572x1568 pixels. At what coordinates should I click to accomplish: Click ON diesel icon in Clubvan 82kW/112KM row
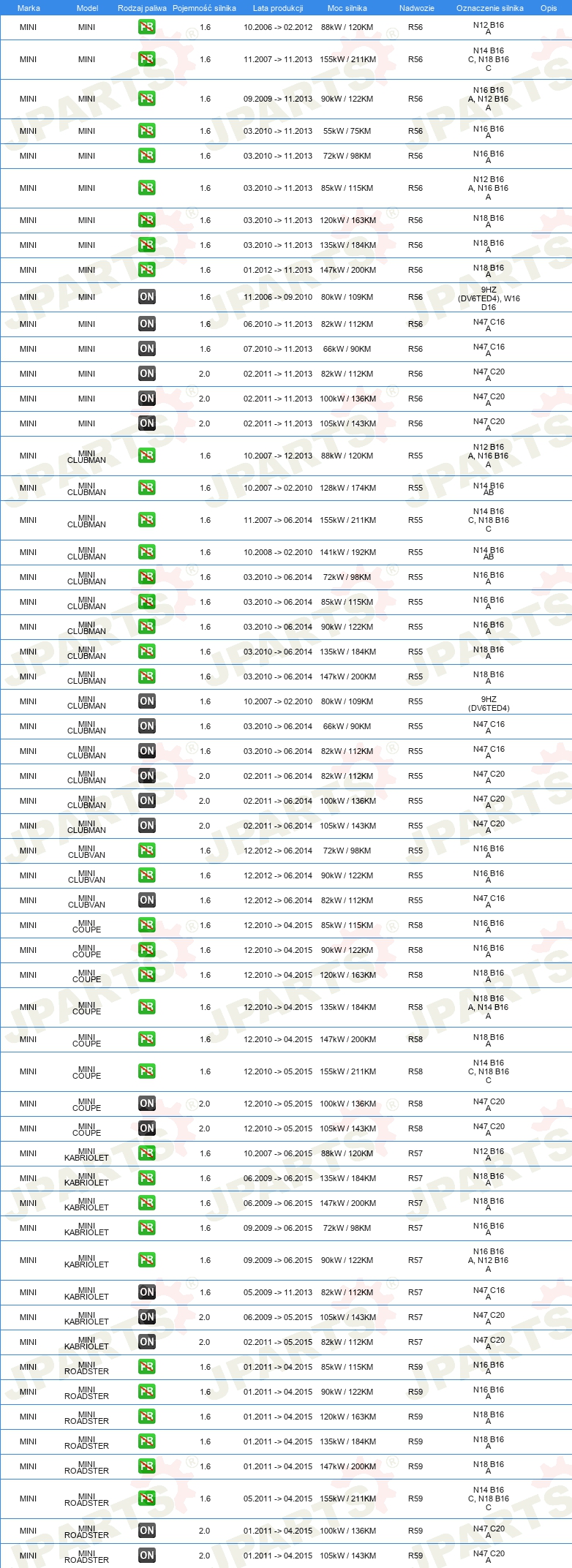coord(146,900)
